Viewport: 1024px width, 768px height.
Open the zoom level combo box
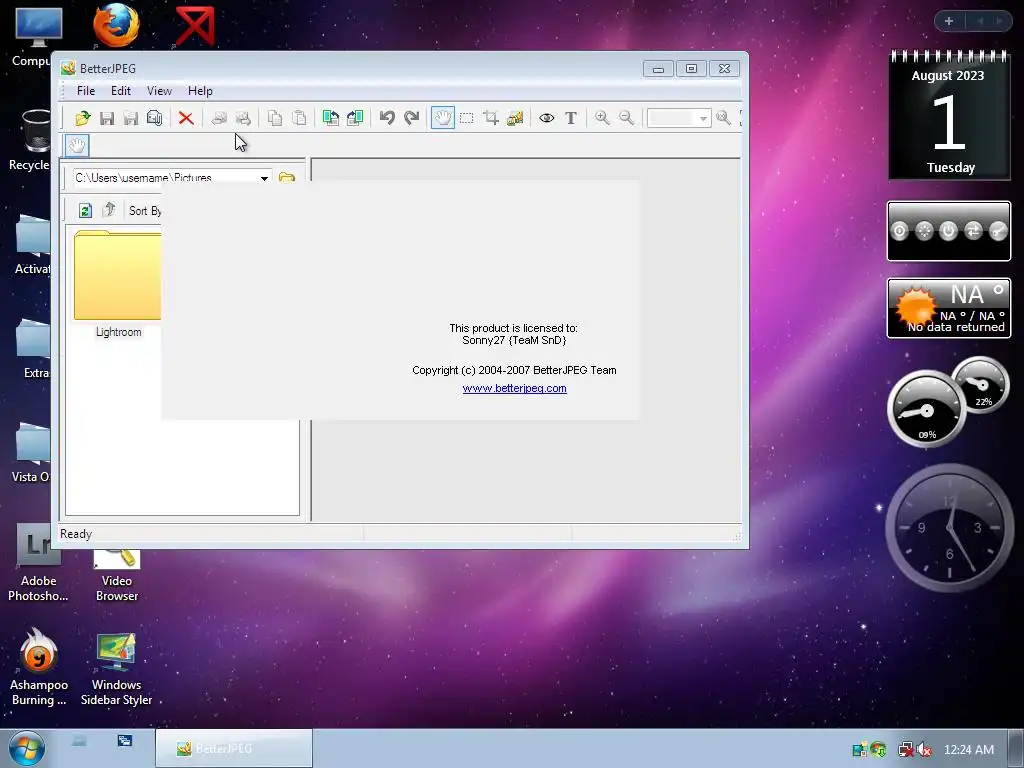click(679, 118)
